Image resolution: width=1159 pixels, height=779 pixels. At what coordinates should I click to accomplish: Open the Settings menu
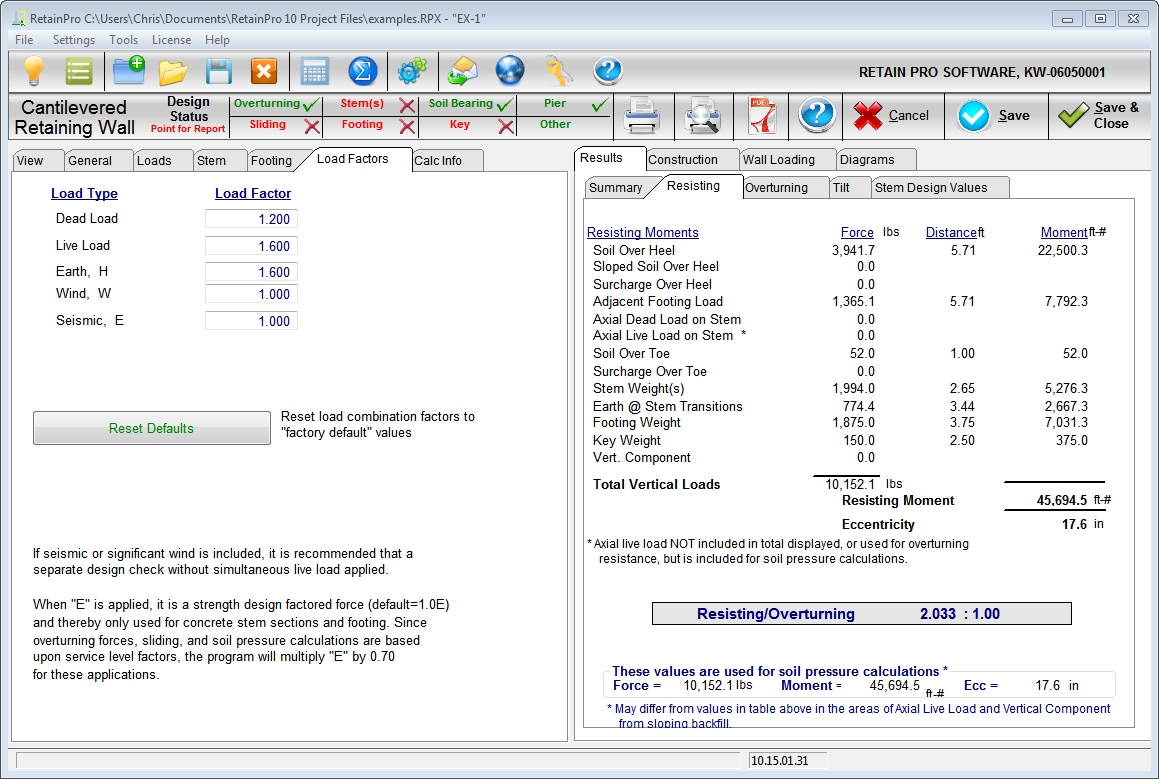click(x=74, y=40)
